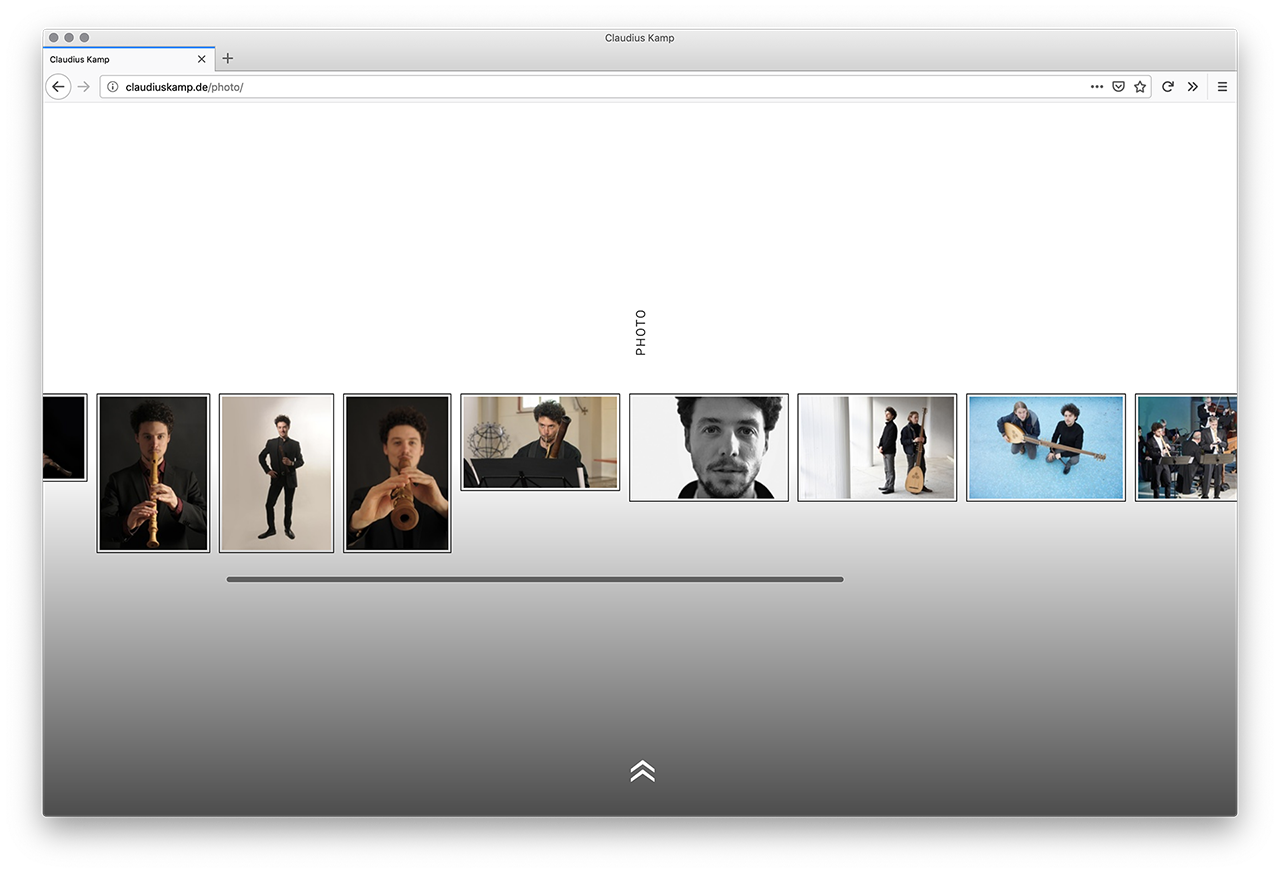Reload the page with the refresh icon
The width and height of the screenshot is (1280, 873).
(x=1167, y=87)
